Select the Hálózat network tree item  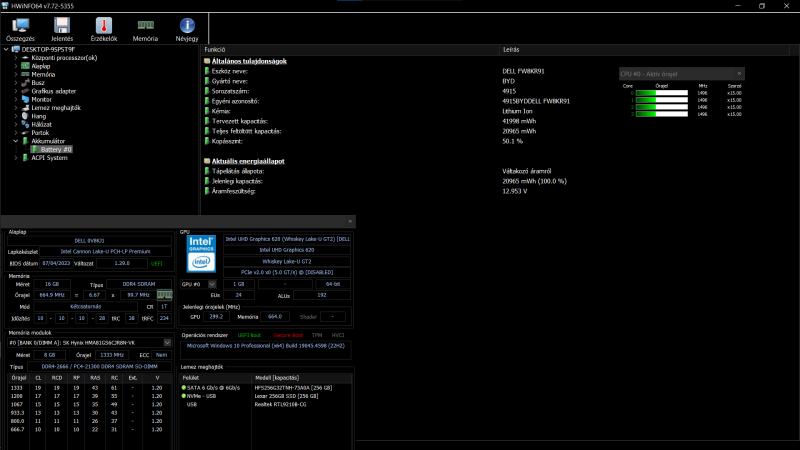[x=41, y=124]
